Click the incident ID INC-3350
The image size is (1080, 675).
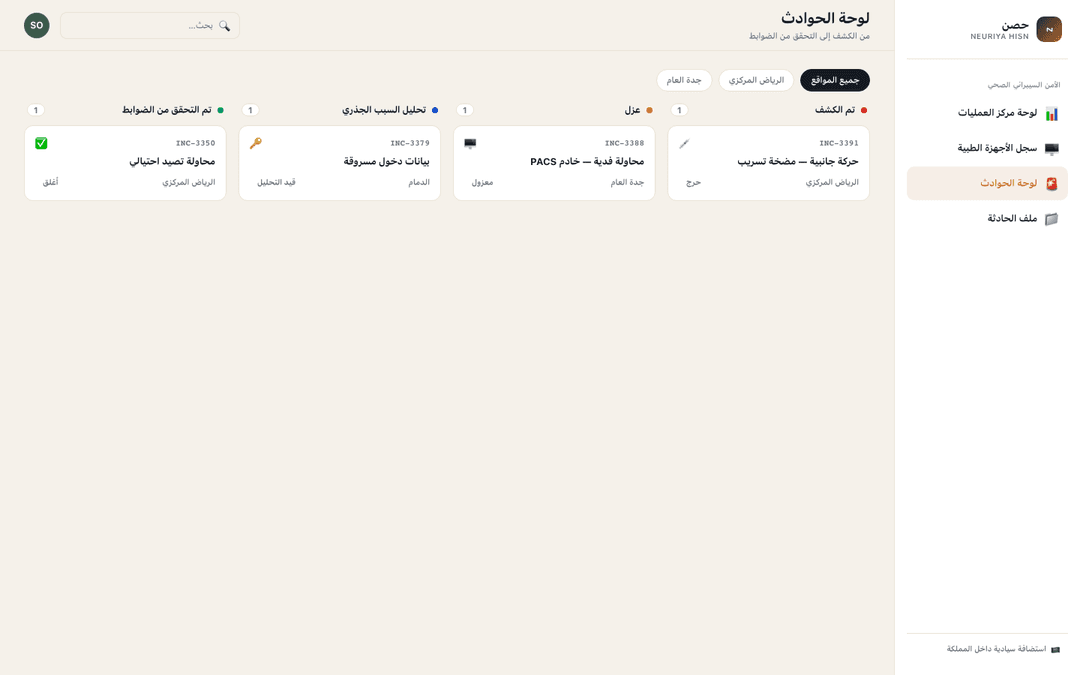[196, 143]
